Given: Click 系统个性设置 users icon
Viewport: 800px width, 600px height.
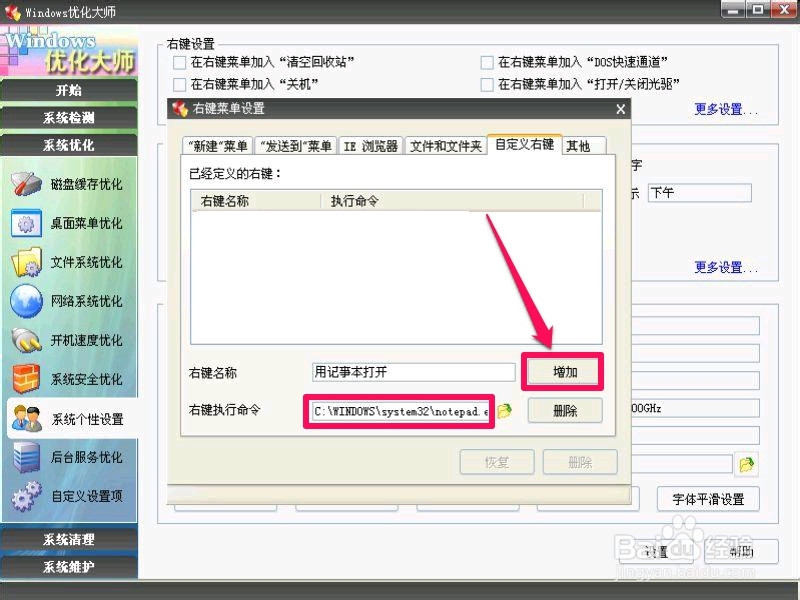Looking at the screenshot, I should click(x=27, y=418).
